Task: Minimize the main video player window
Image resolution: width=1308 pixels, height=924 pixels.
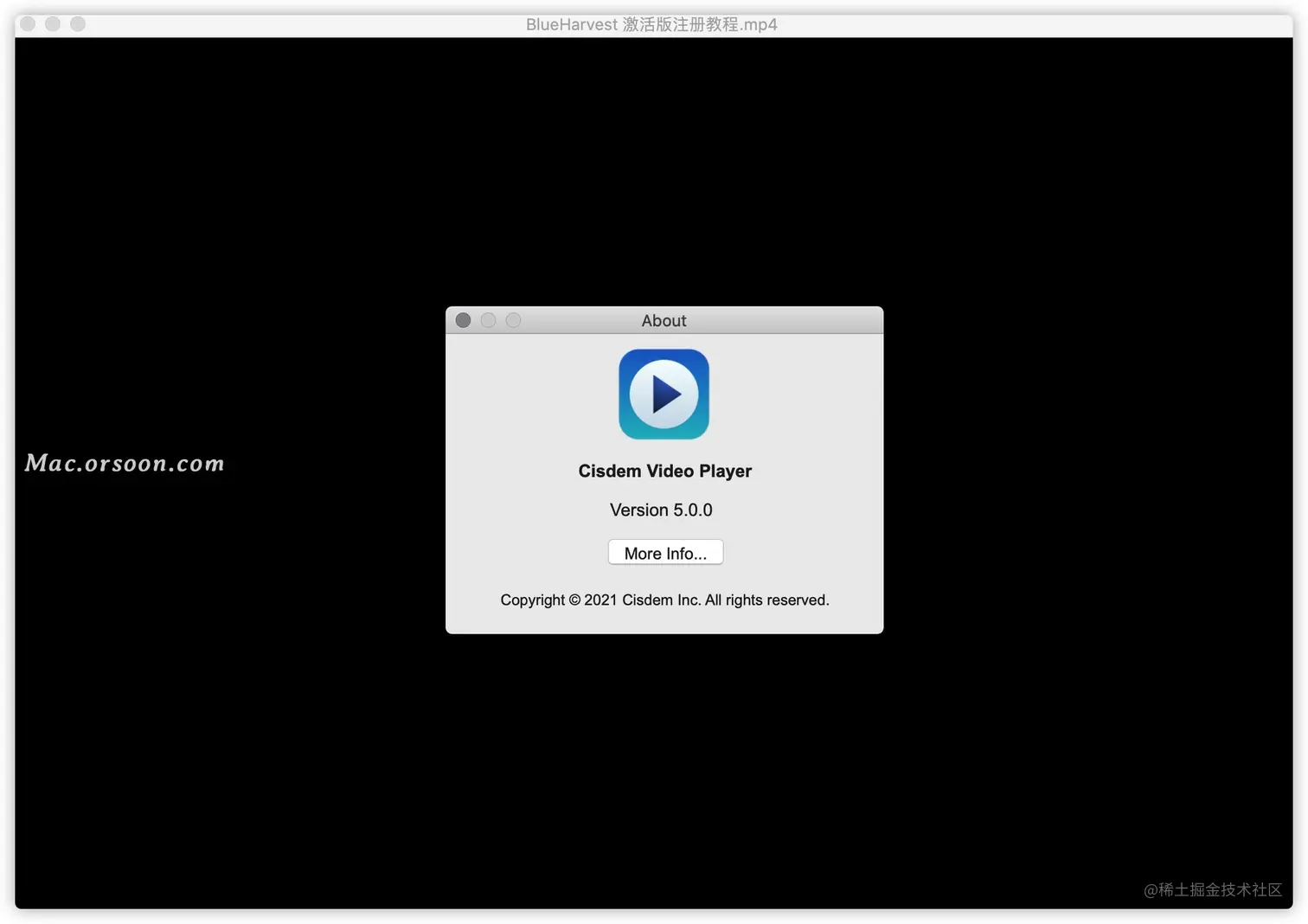Action: tap(53, 24)
